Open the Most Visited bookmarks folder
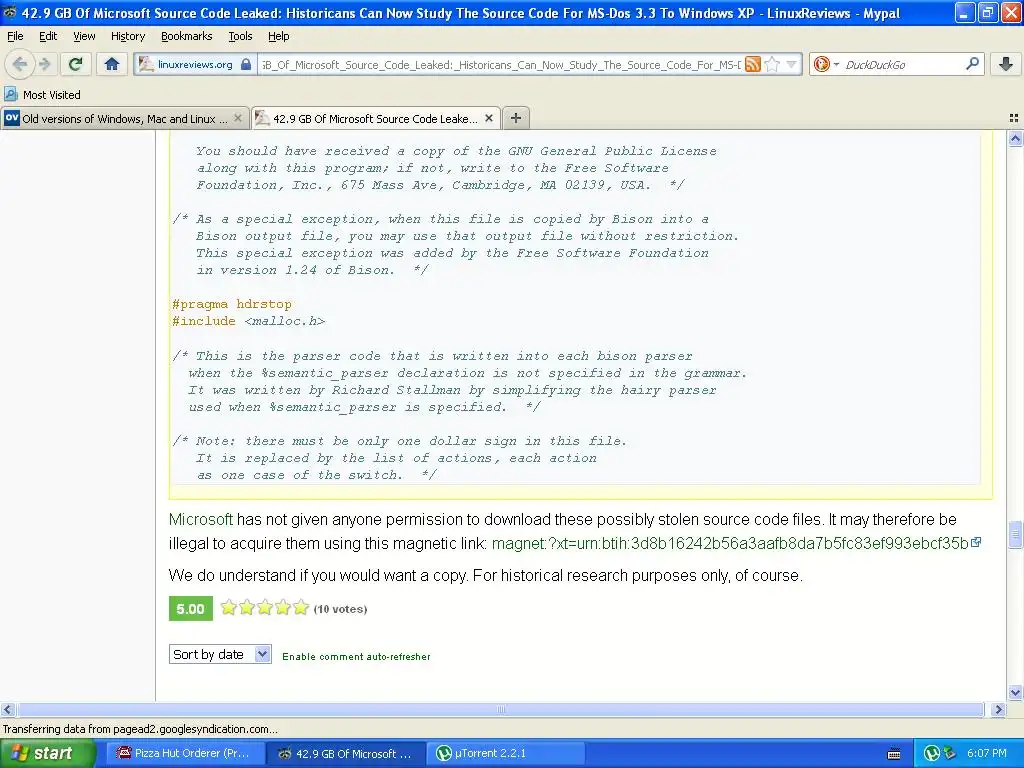This screenshot has width=1024, height=768. pyautogui.click(x=42, y=95)
